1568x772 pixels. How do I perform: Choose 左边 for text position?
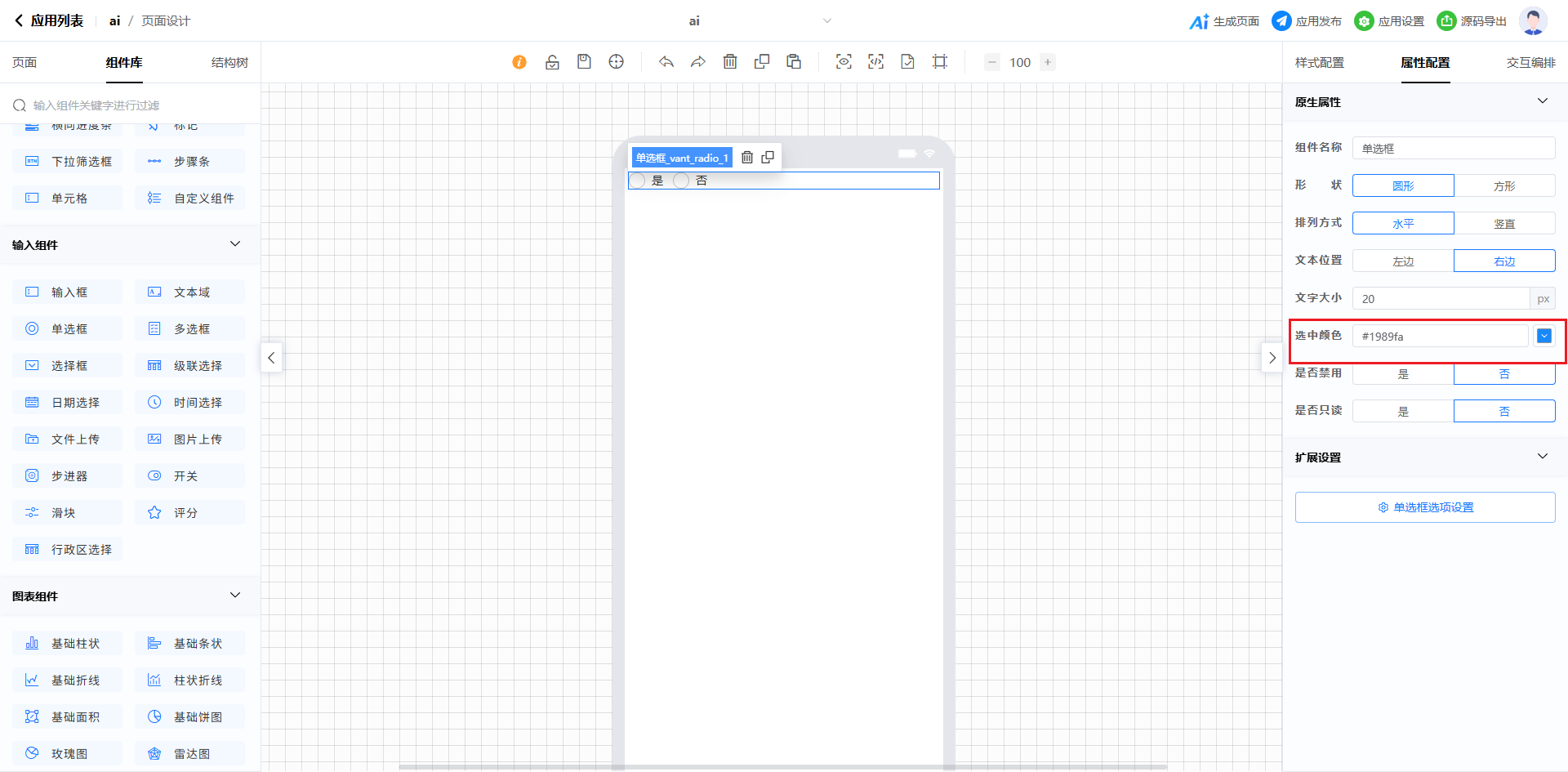(1403, 261)
